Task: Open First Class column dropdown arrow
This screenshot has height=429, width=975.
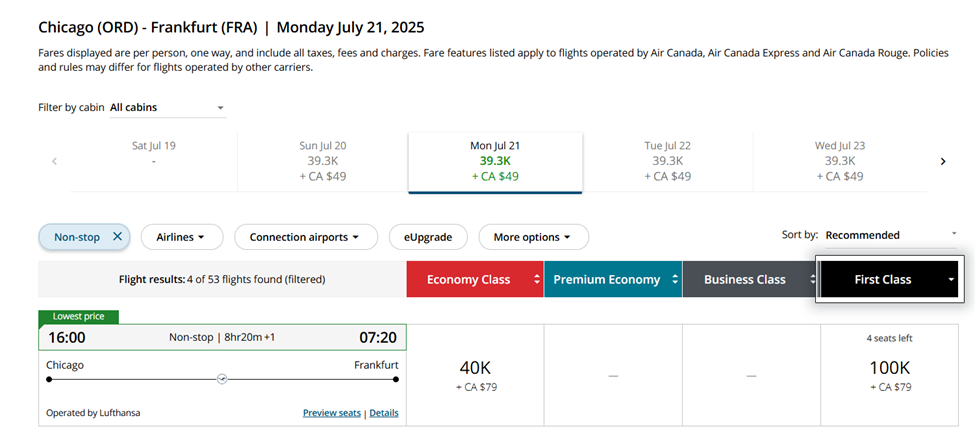Action: coord(950,280)
